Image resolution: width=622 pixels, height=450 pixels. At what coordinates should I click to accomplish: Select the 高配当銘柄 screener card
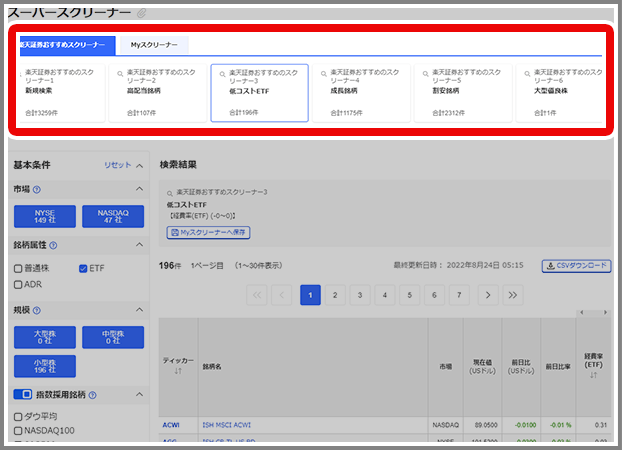coord(157,92)
